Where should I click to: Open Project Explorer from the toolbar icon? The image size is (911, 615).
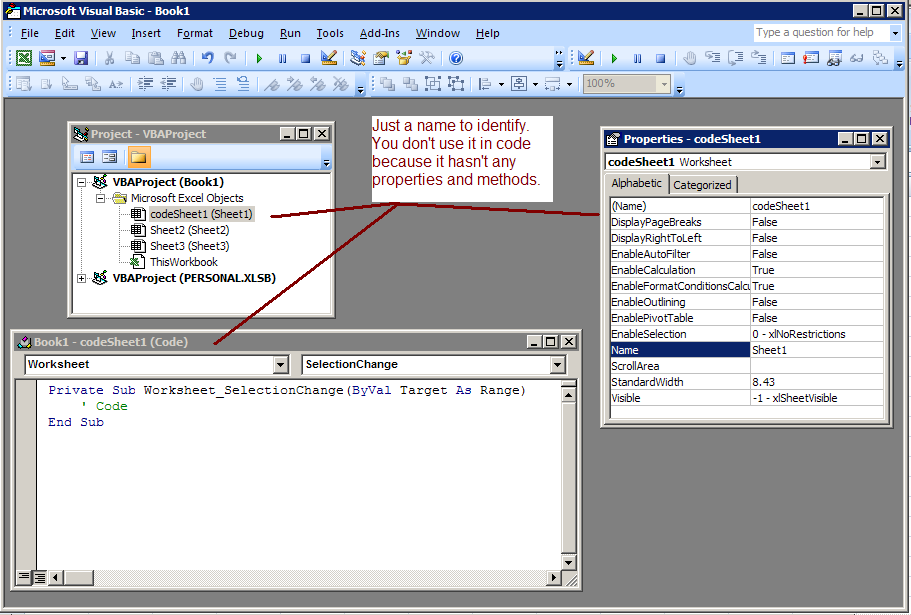357,59
